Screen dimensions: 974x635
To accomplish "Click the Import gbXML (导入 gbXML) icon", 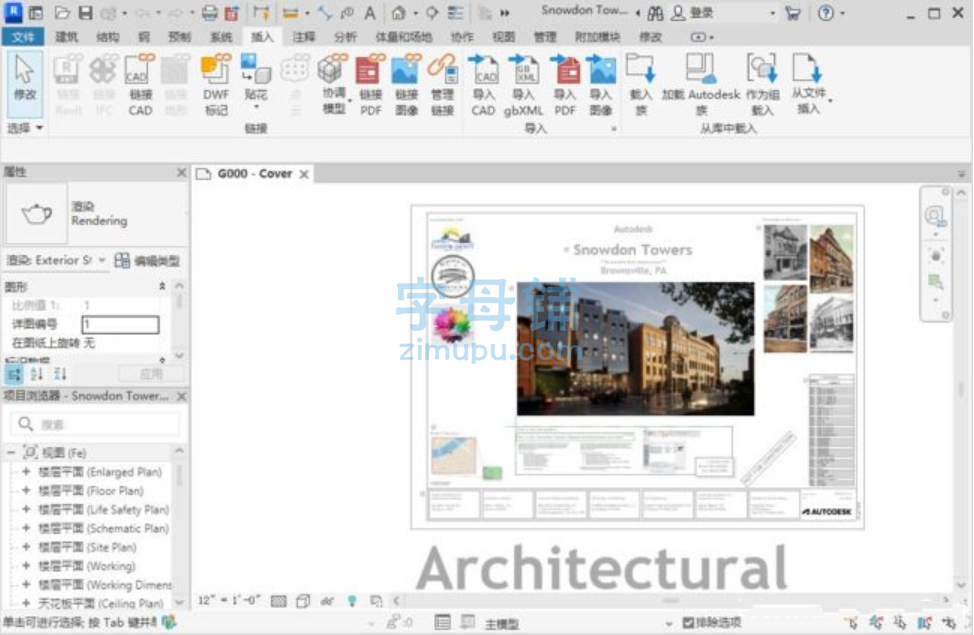I will click(523, 85).
